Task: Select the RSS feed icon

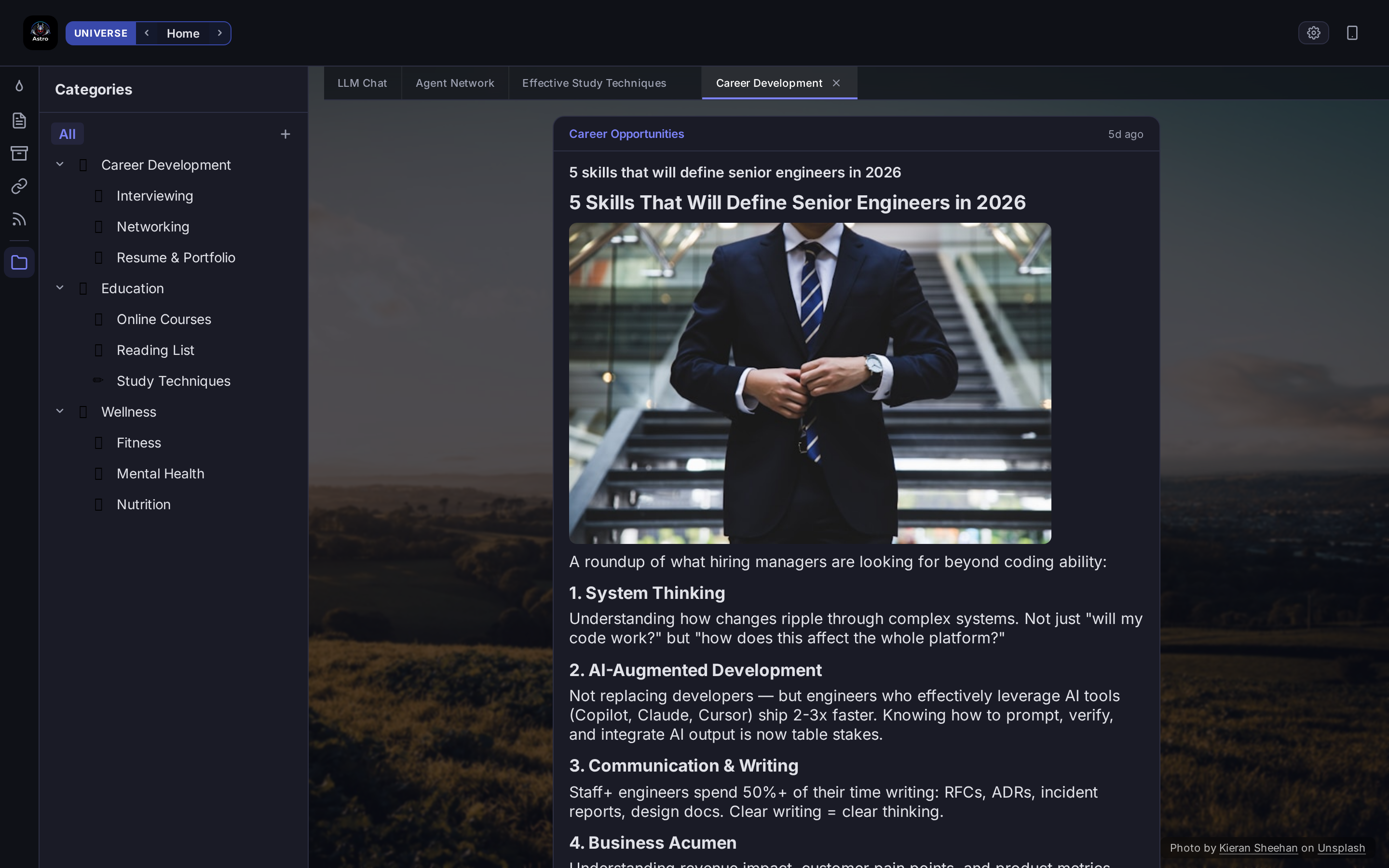Action: click(19, 219)
